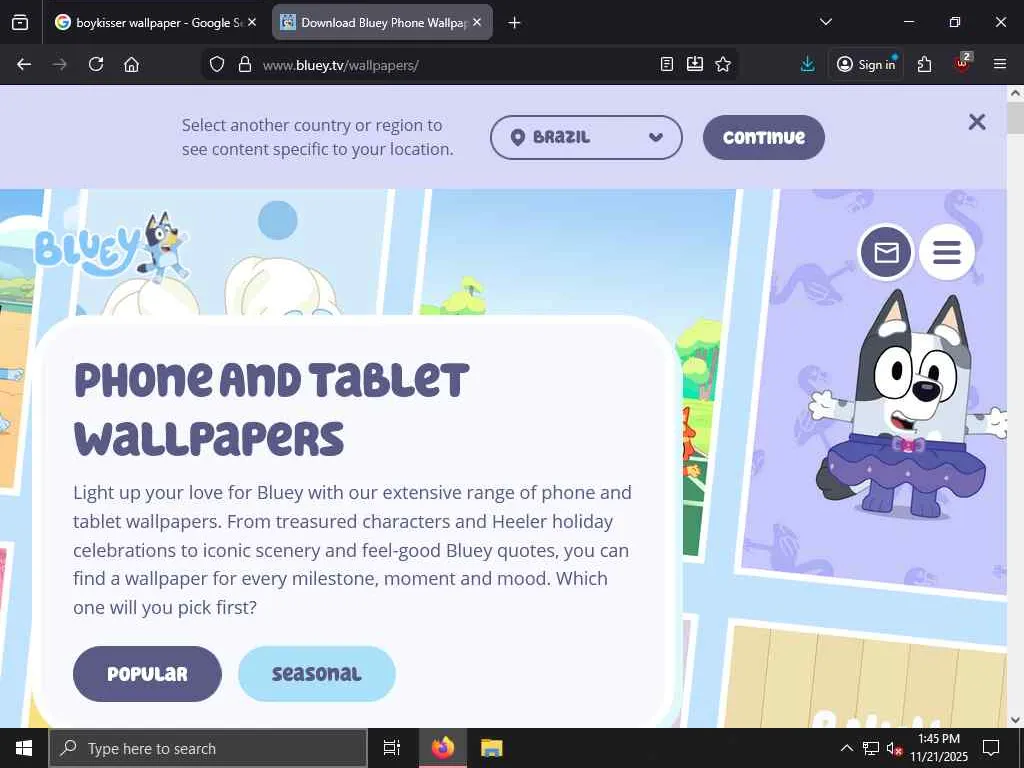
Task: Open tracking protection shield icon
Action: [x=217, y=64]
